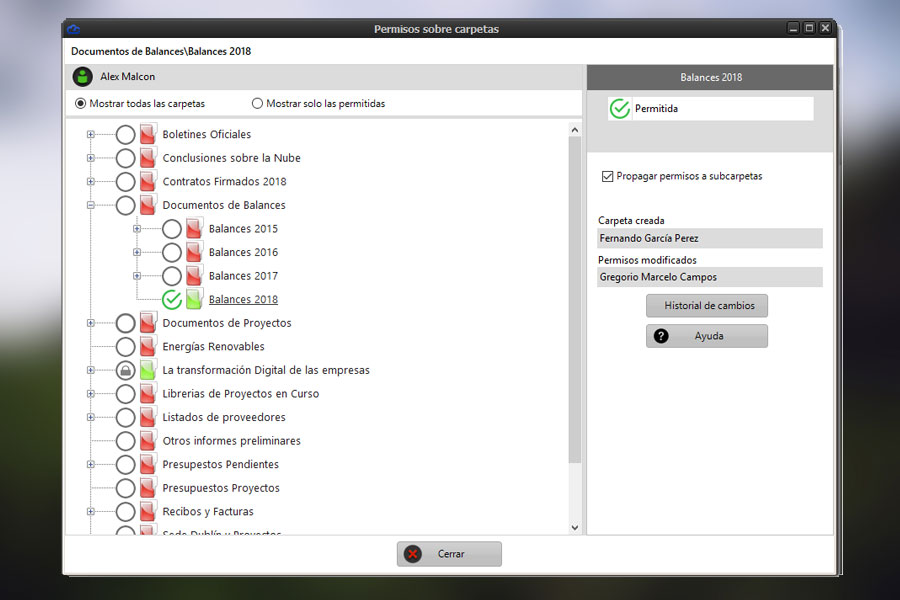900x600 pixels.
Task: Click the red folder icon for Balances 2017
Action: click(x=195, y=276)
